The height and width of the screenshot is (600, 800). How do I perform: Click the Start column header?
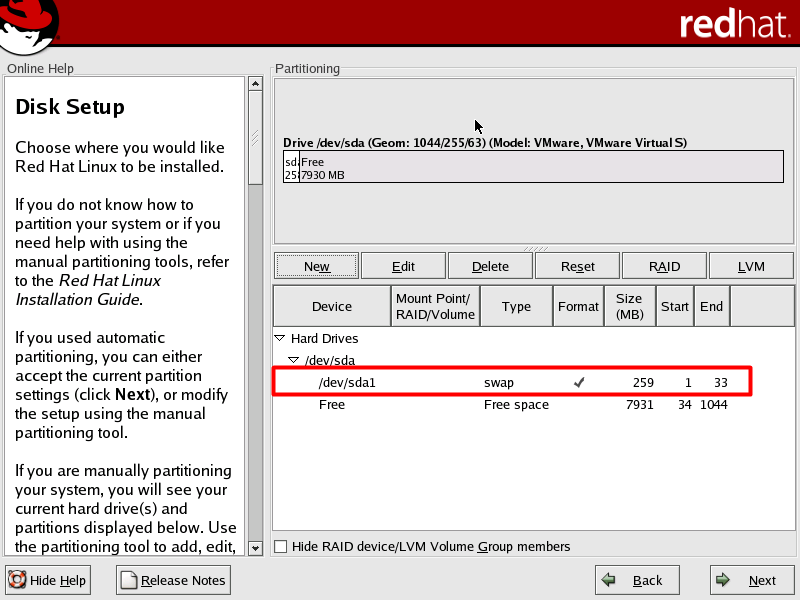[674, 306]
